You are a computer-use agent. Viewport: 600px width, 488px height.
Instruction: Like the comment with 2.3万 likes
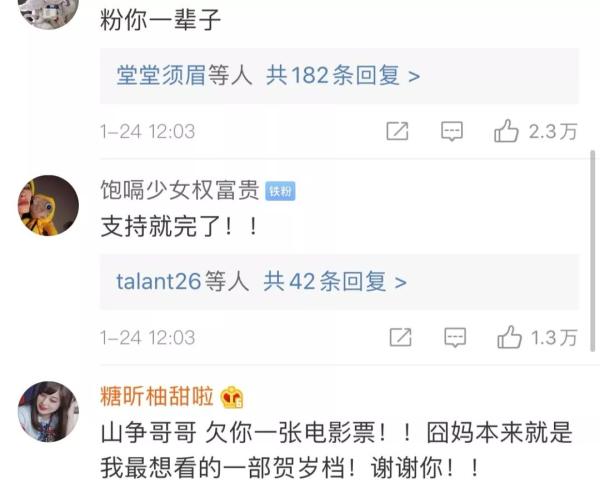506,131
